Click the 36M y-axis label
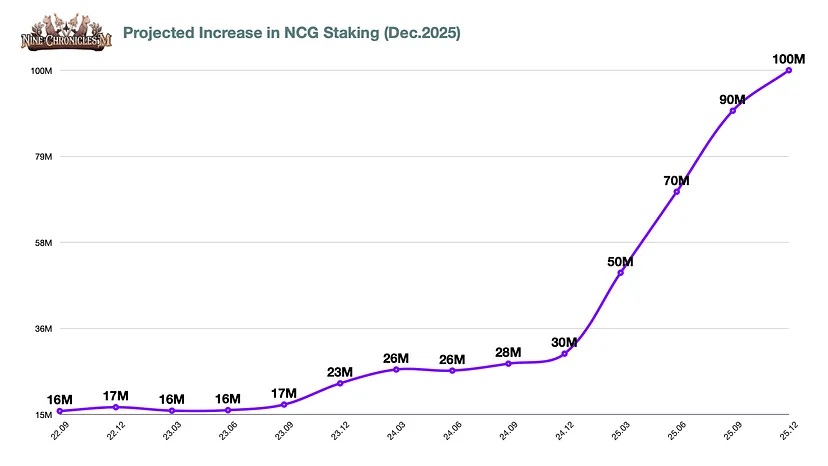The width and height of the screenshot is (828, 466). pos(43,329)
